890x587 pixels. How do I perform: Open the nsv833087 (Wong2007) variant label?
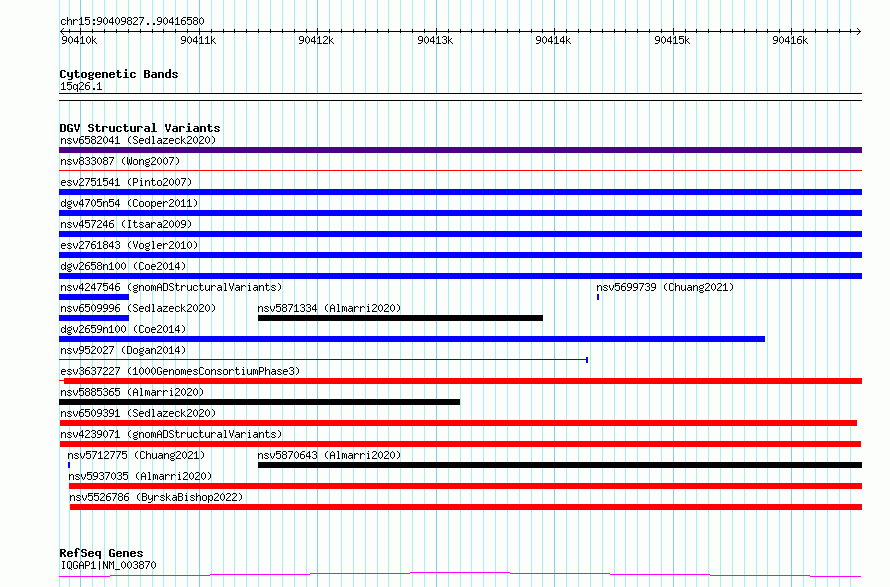[x=120, y=161]
